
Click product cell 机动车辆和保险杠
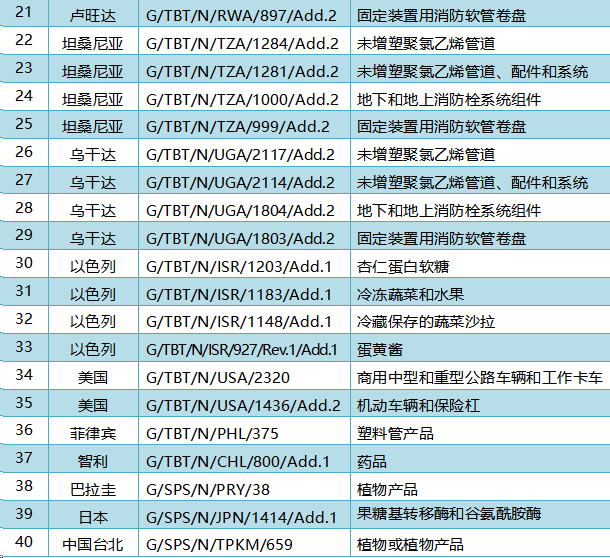(x=480, y=403)
